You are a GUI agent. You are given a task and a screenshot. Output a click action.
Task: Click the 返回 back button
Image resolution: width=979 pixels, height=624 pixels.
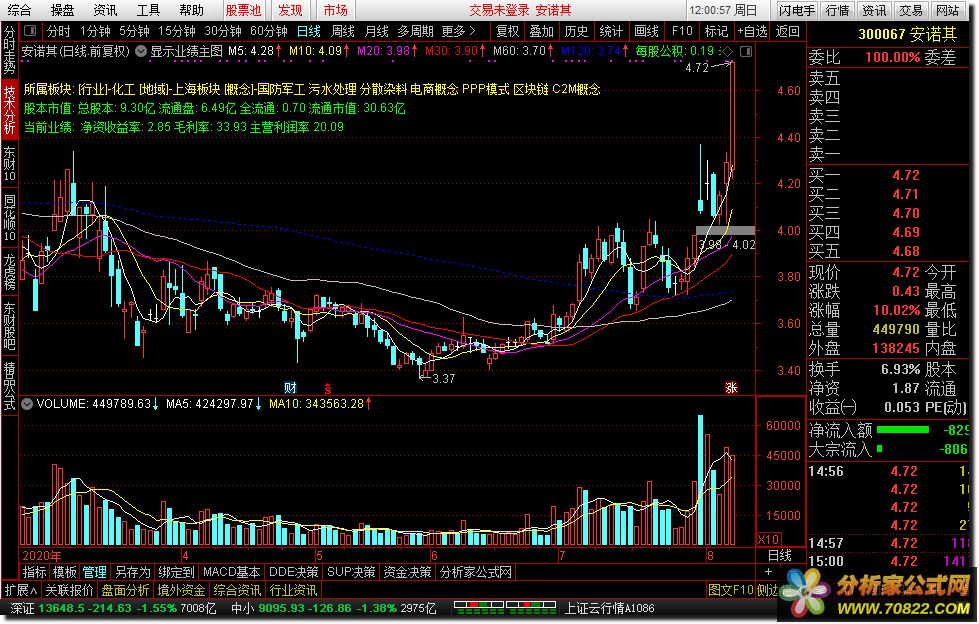[x=787, y=31]
